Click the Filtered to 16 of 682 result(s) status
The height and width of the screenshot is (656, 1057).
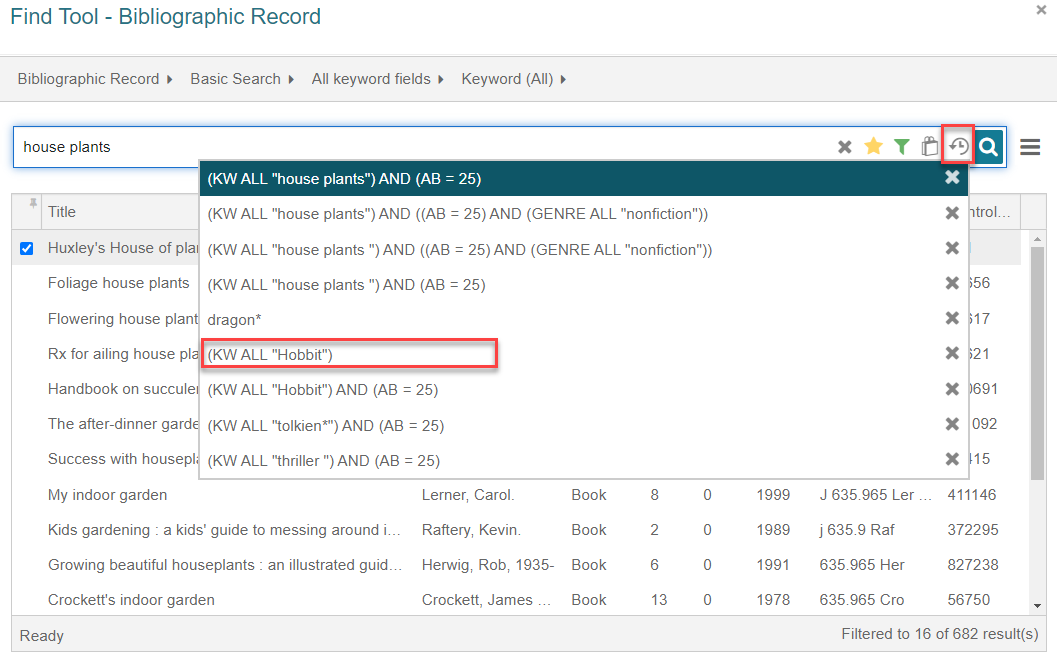point(940,634)
